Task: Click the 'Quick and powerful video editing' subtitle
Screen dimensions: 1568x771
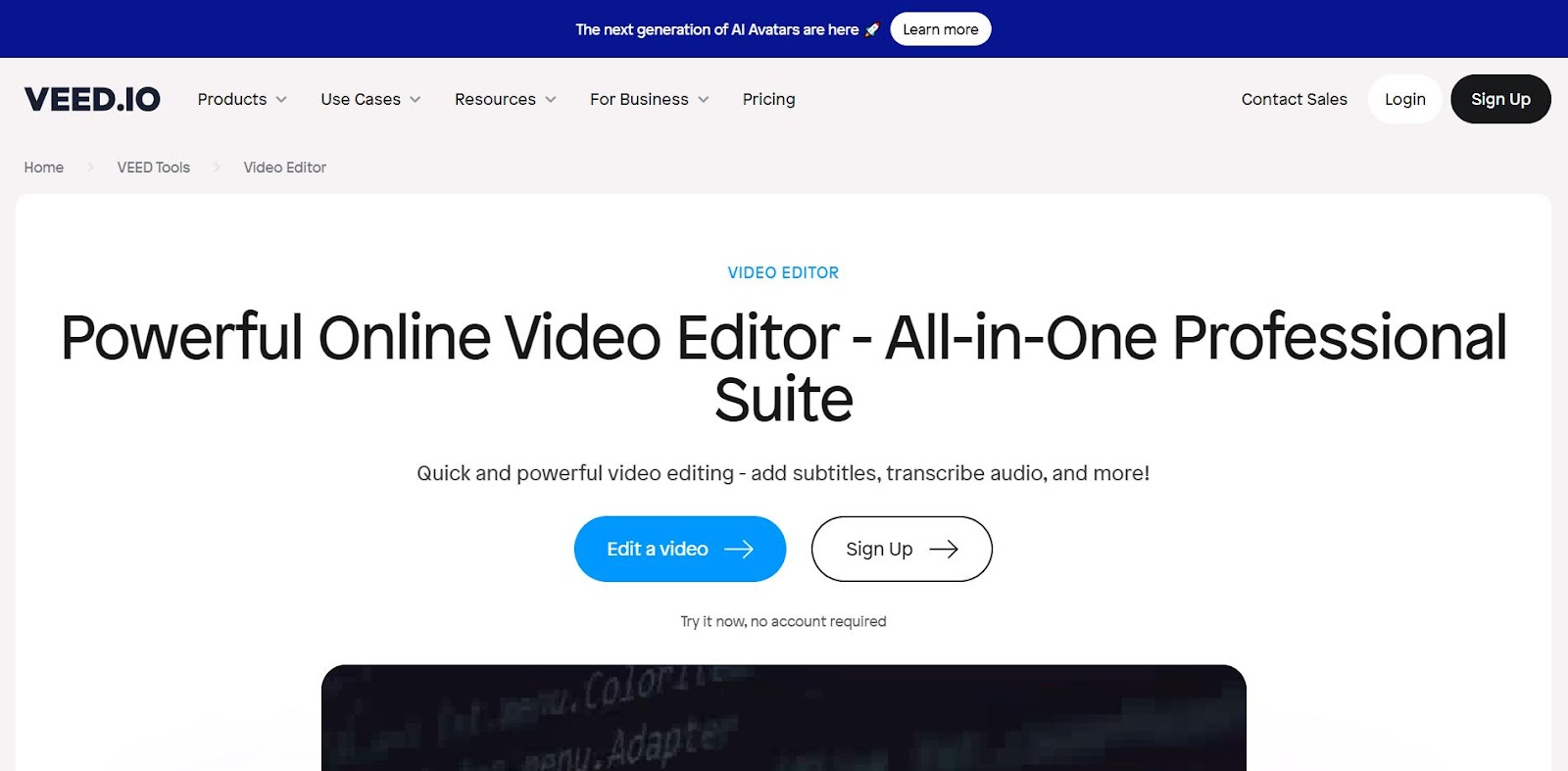Action: 783,473
